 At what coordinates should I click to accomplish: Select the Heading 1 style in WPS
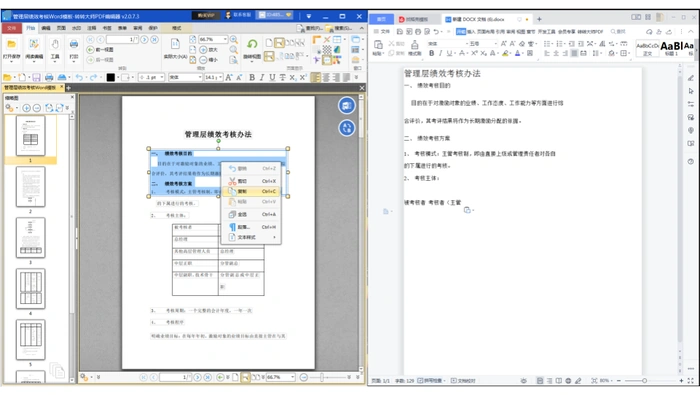point(671,47)
